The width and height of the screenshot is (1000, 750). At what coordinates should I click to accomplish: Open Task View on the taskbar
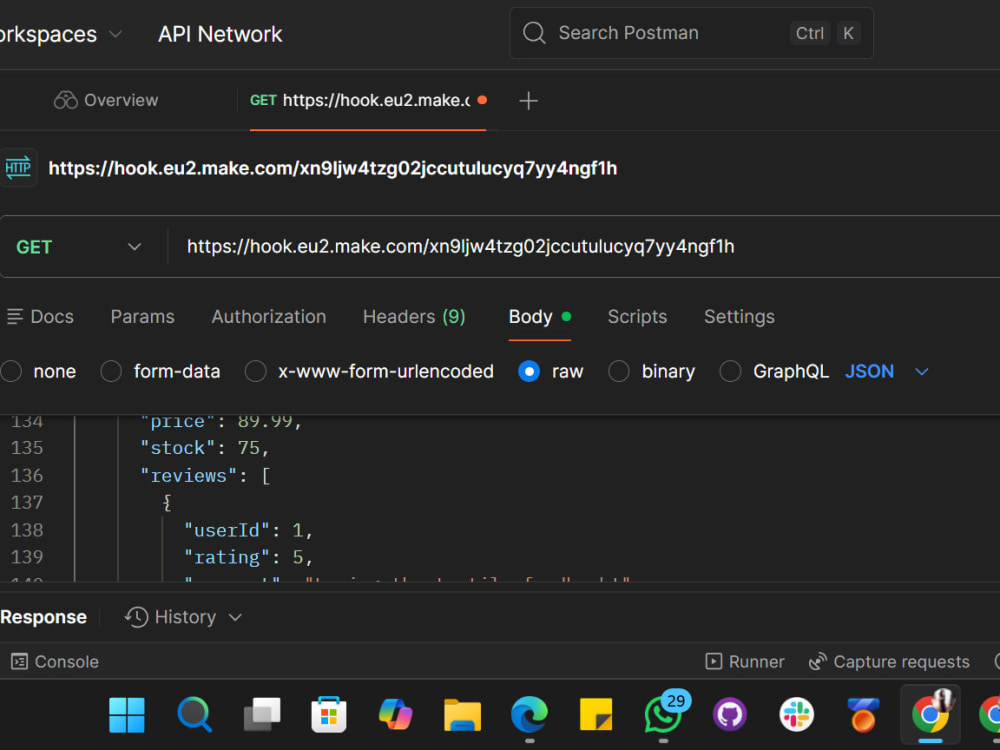pos(262,715)
